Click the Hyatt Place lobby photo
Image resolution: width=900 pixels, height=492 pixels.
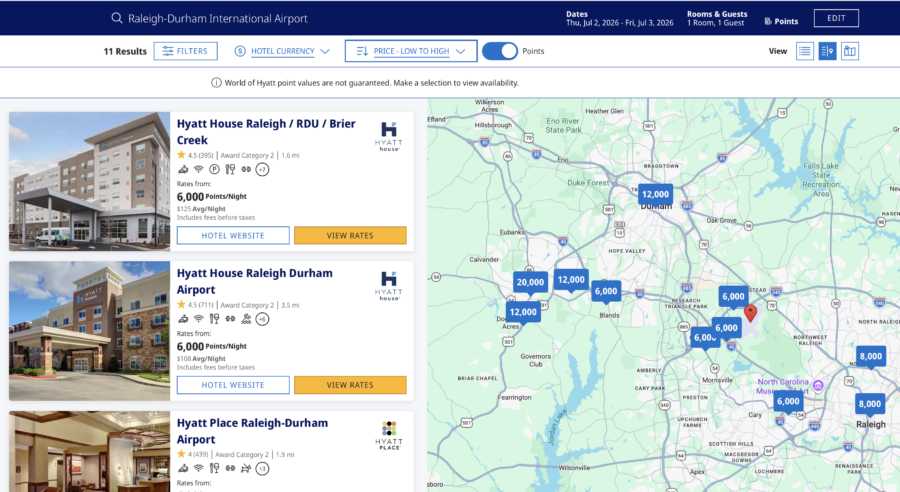(90, 451)
